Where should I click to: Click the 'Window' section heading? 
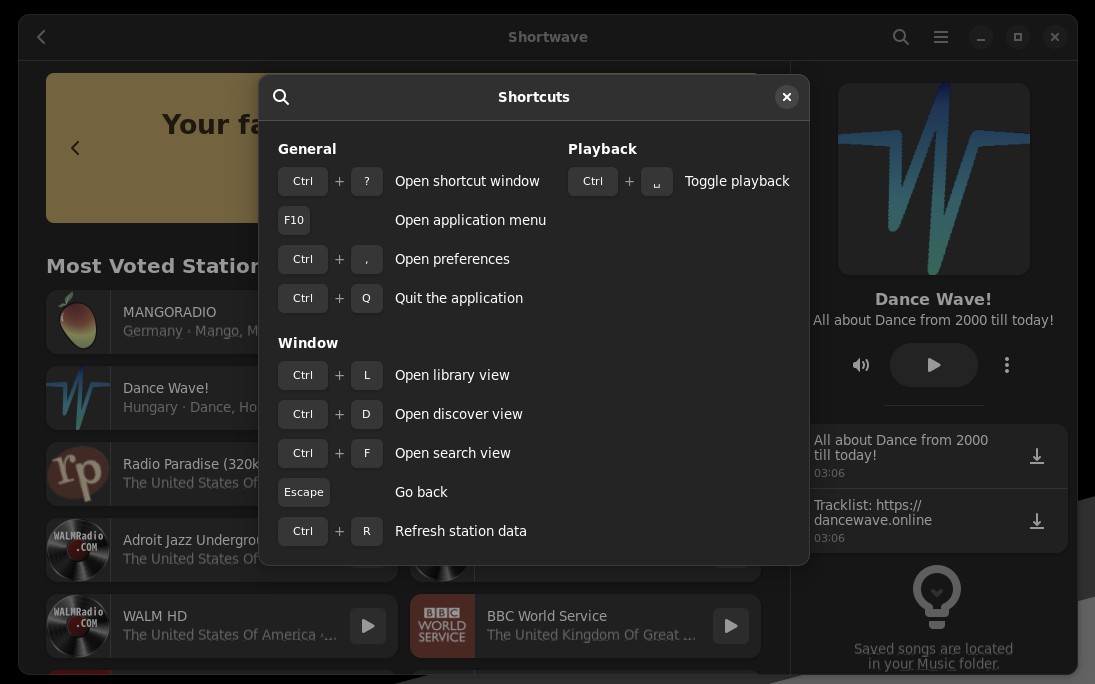pyautogui.click(x=308, y=343)
